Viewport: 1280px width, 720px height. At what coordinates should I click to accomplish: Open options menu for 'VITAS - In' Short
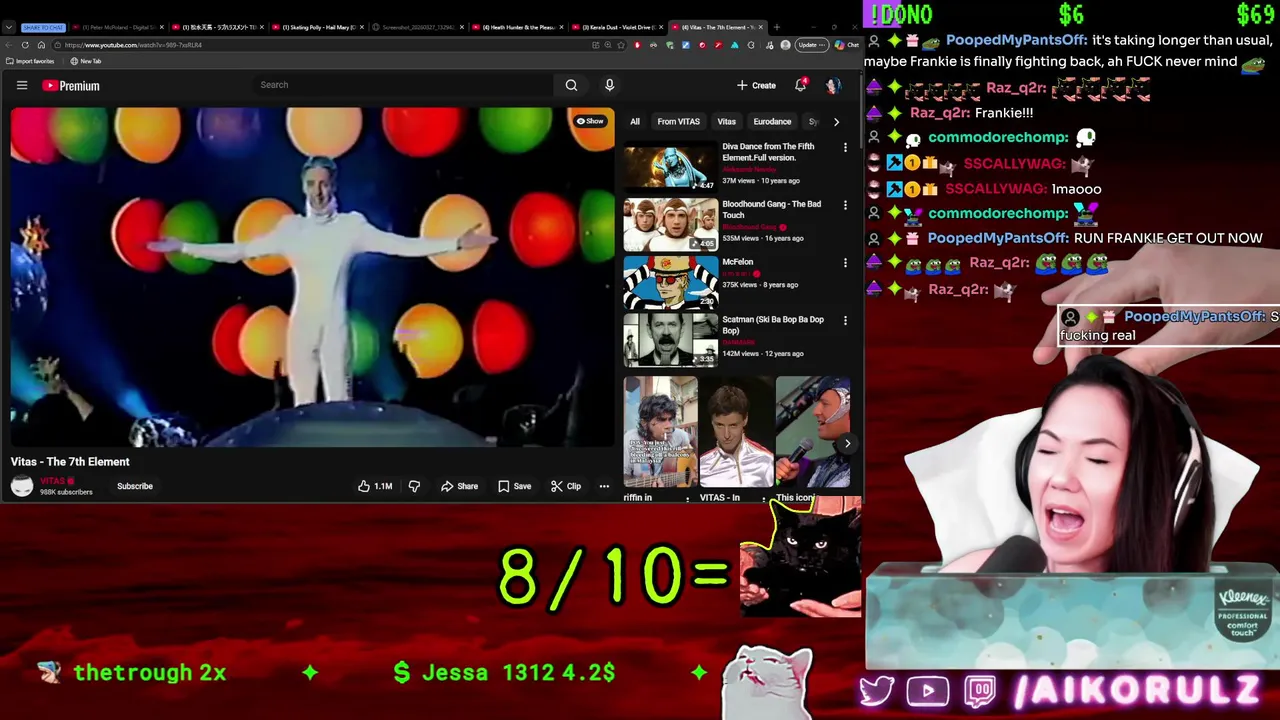pos(763,498)
